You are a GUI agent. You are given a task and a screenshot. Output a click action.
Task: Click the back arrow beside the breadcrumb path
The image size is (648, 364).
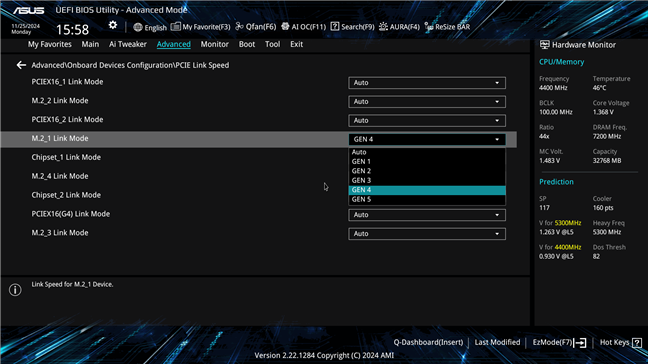coord(21,65)
